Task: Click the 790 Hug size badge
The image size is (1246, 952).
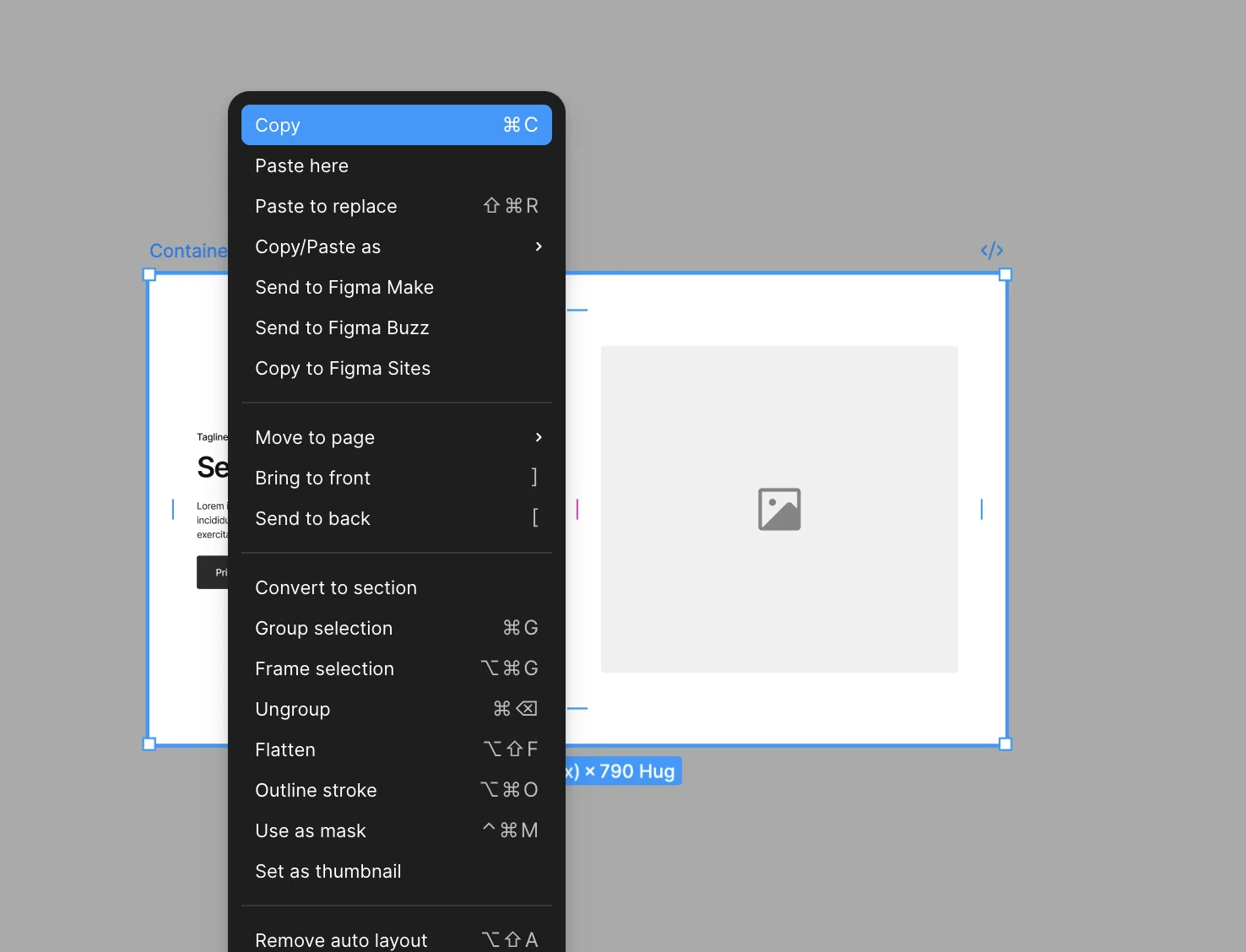Action: pos(624,771)
